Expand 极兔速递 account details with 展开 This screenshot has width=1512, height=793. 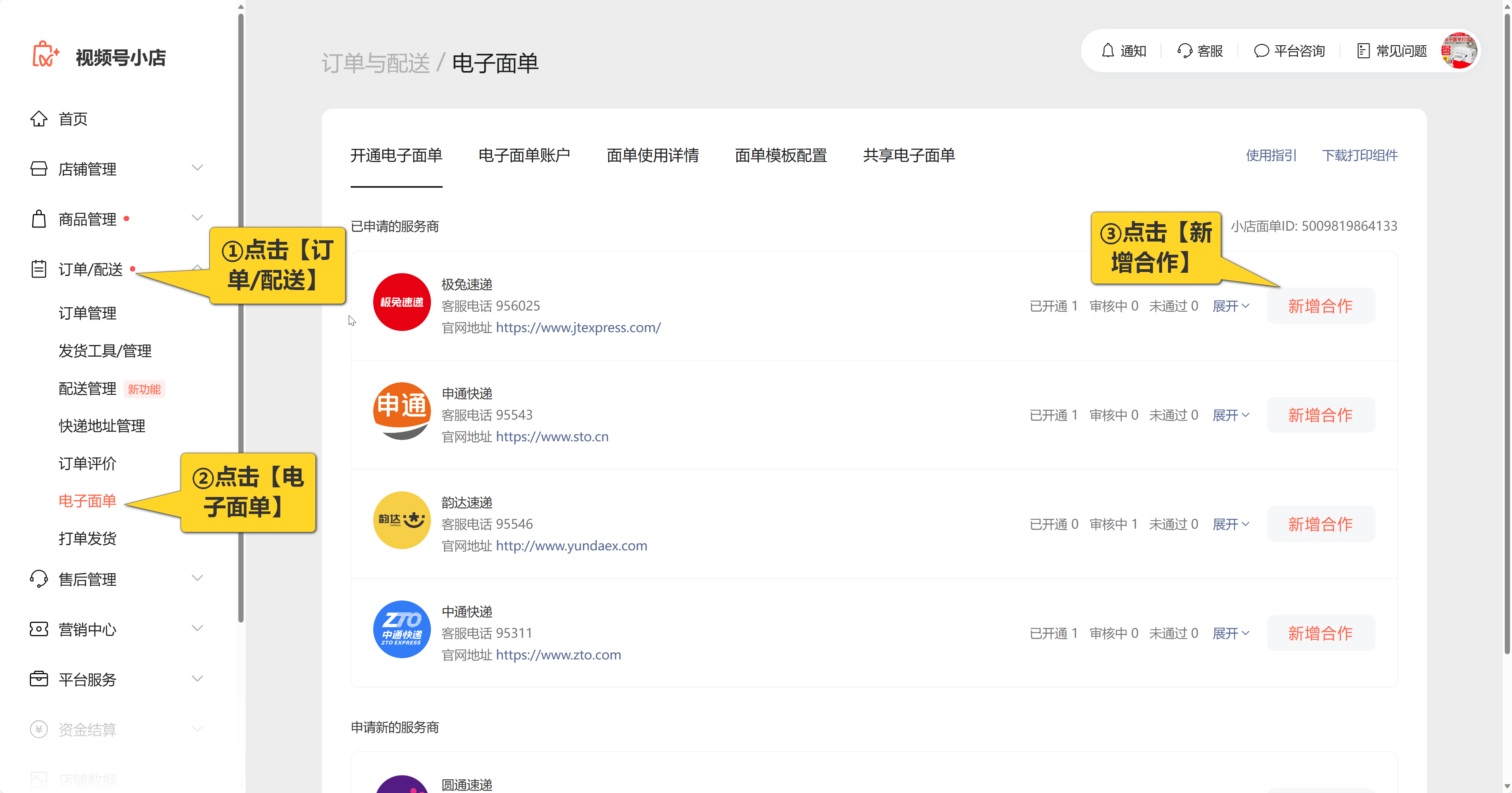coord(1230,306)
